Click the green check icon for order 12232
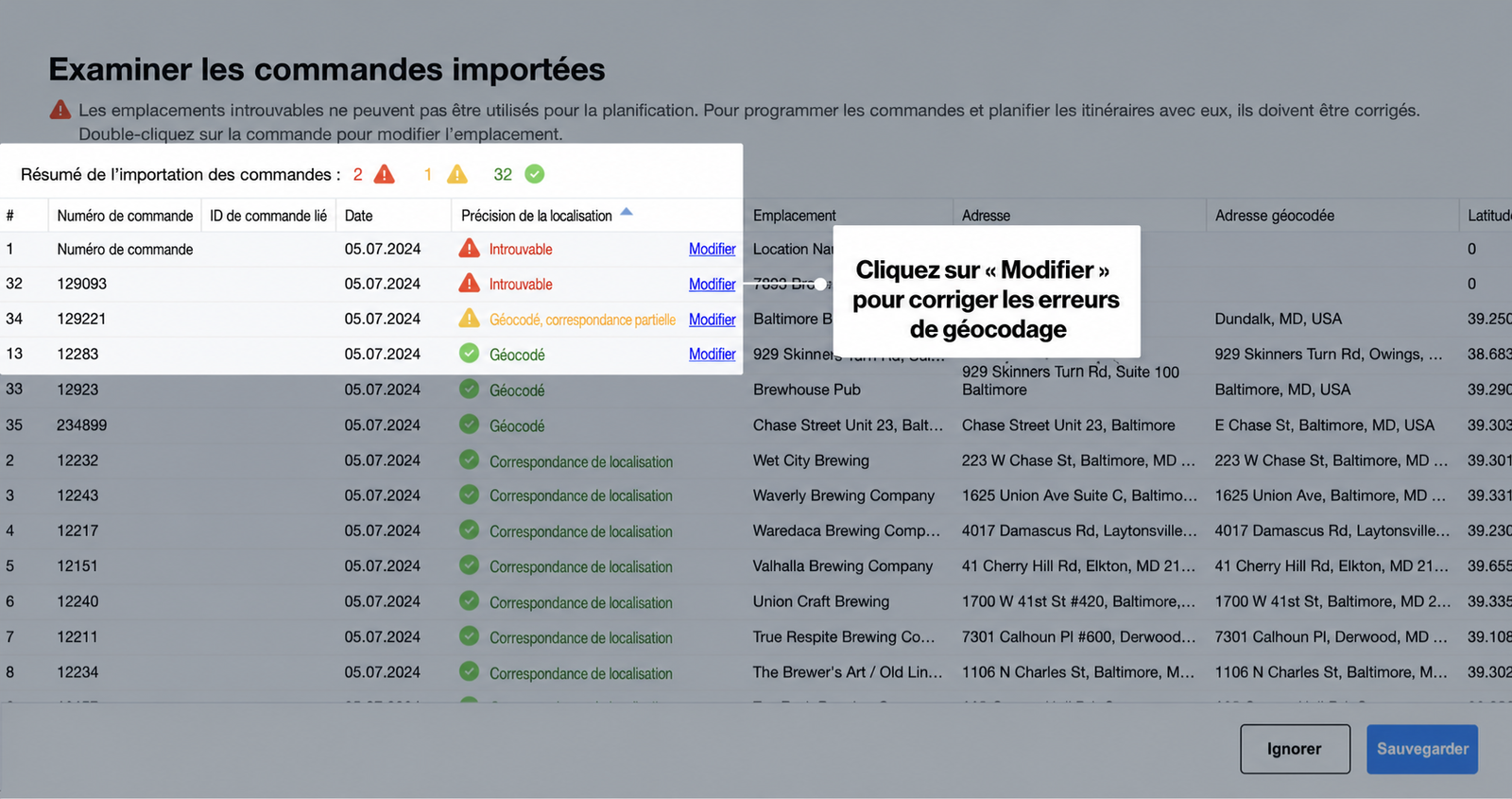 pos(469,460)
